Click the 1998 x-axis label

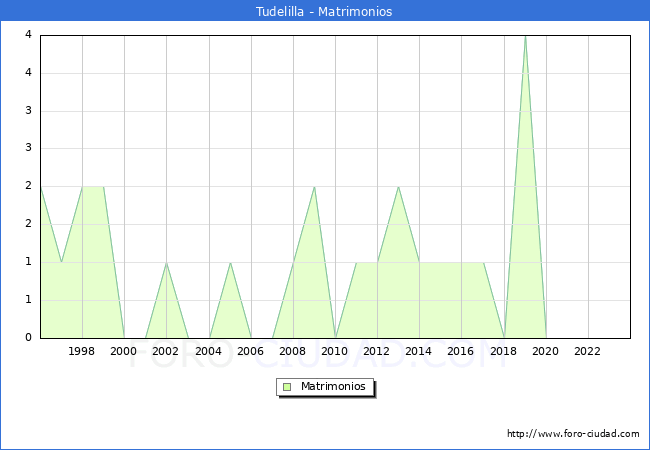pyautogui.click(x=81, y=351)
